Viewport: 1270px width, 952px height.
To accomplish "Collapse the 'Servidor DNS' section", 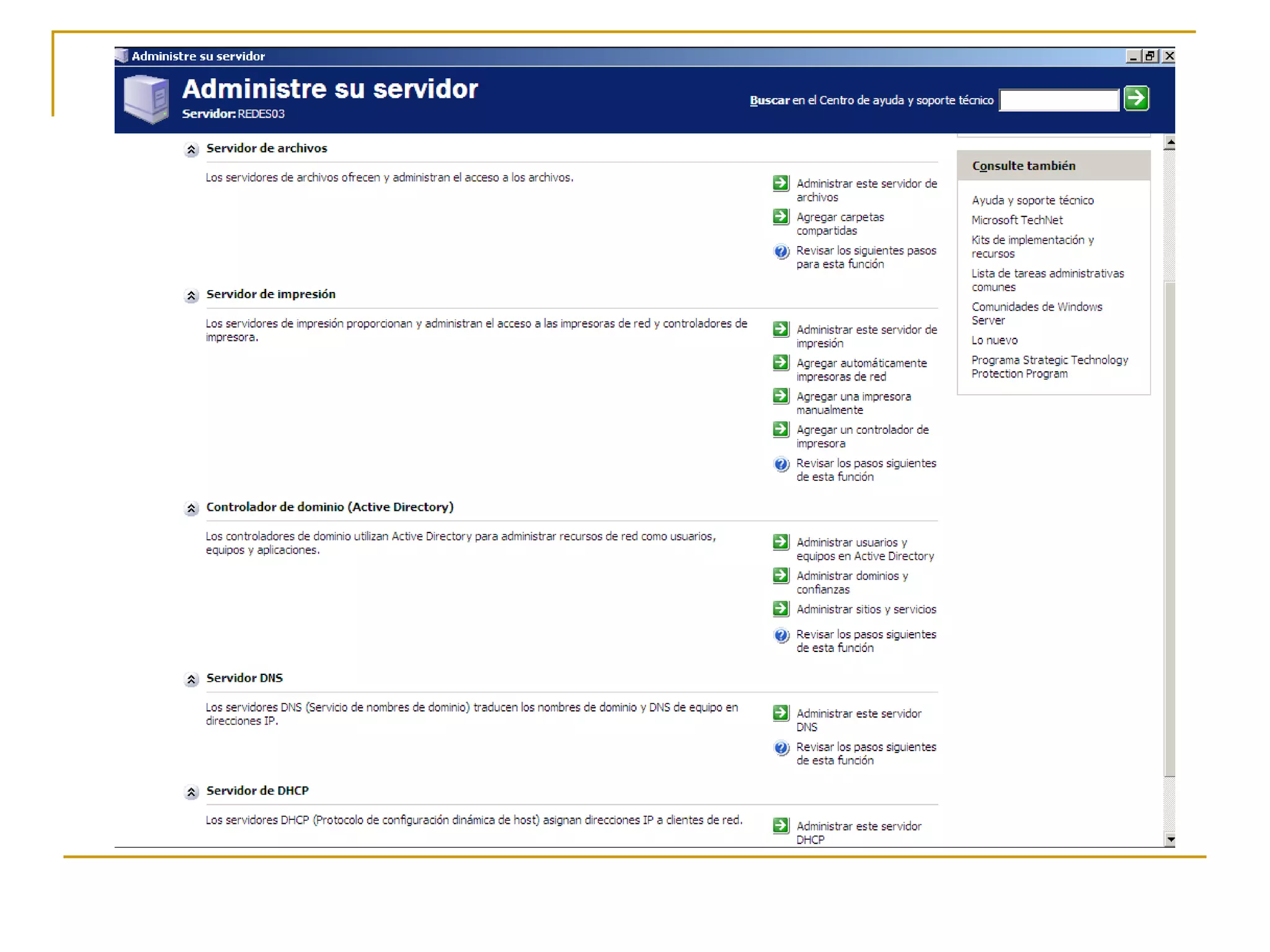I will [x=191, y=679].
